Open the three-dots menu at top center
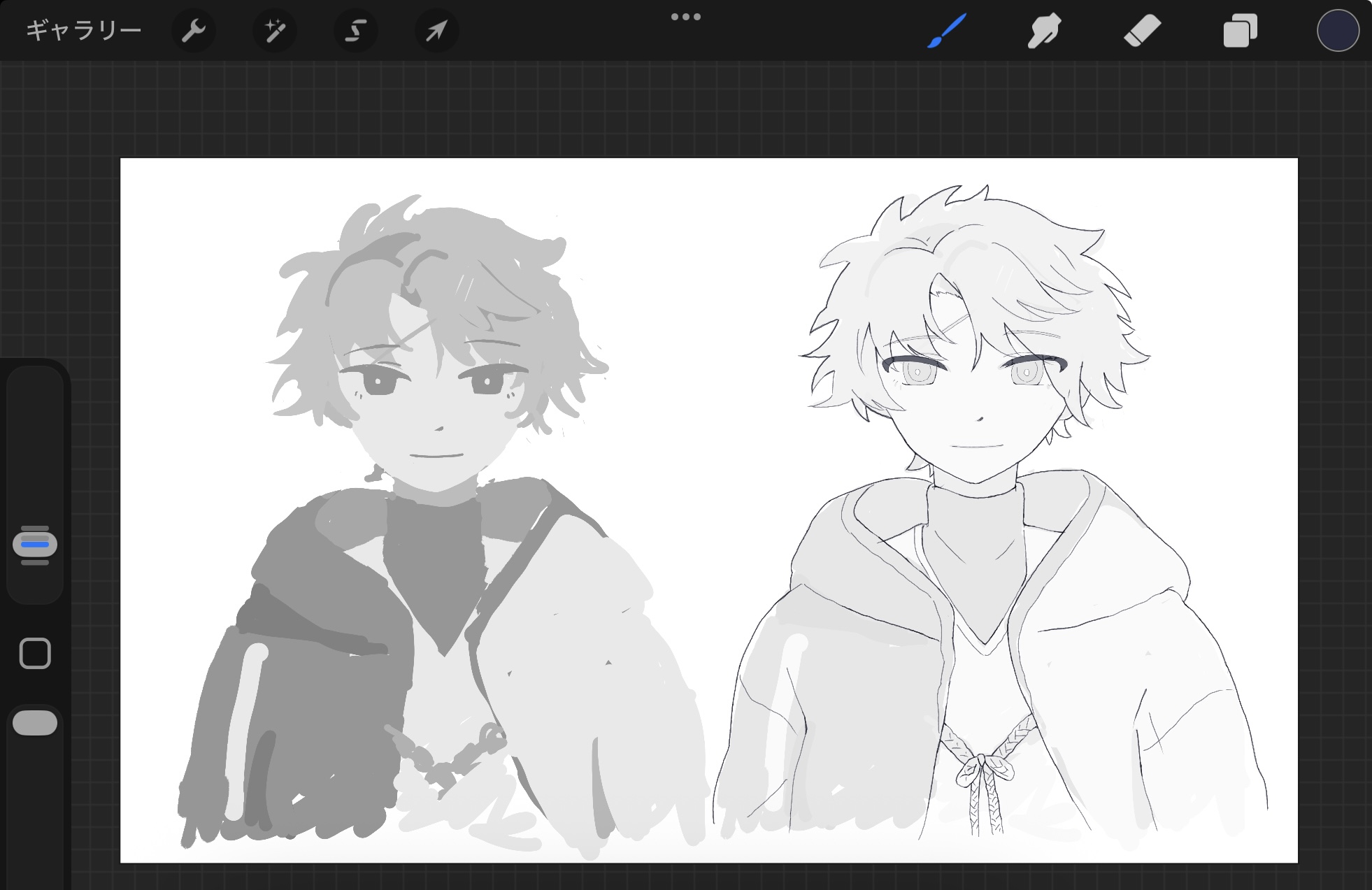The width and height of the screenshot is (1372, 890). coord(685,17)
